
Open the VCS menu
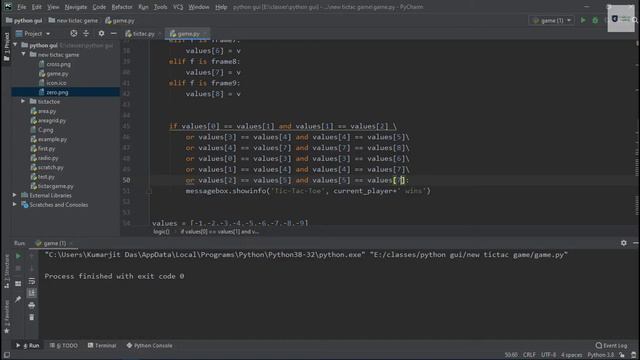tap(178, 7)
